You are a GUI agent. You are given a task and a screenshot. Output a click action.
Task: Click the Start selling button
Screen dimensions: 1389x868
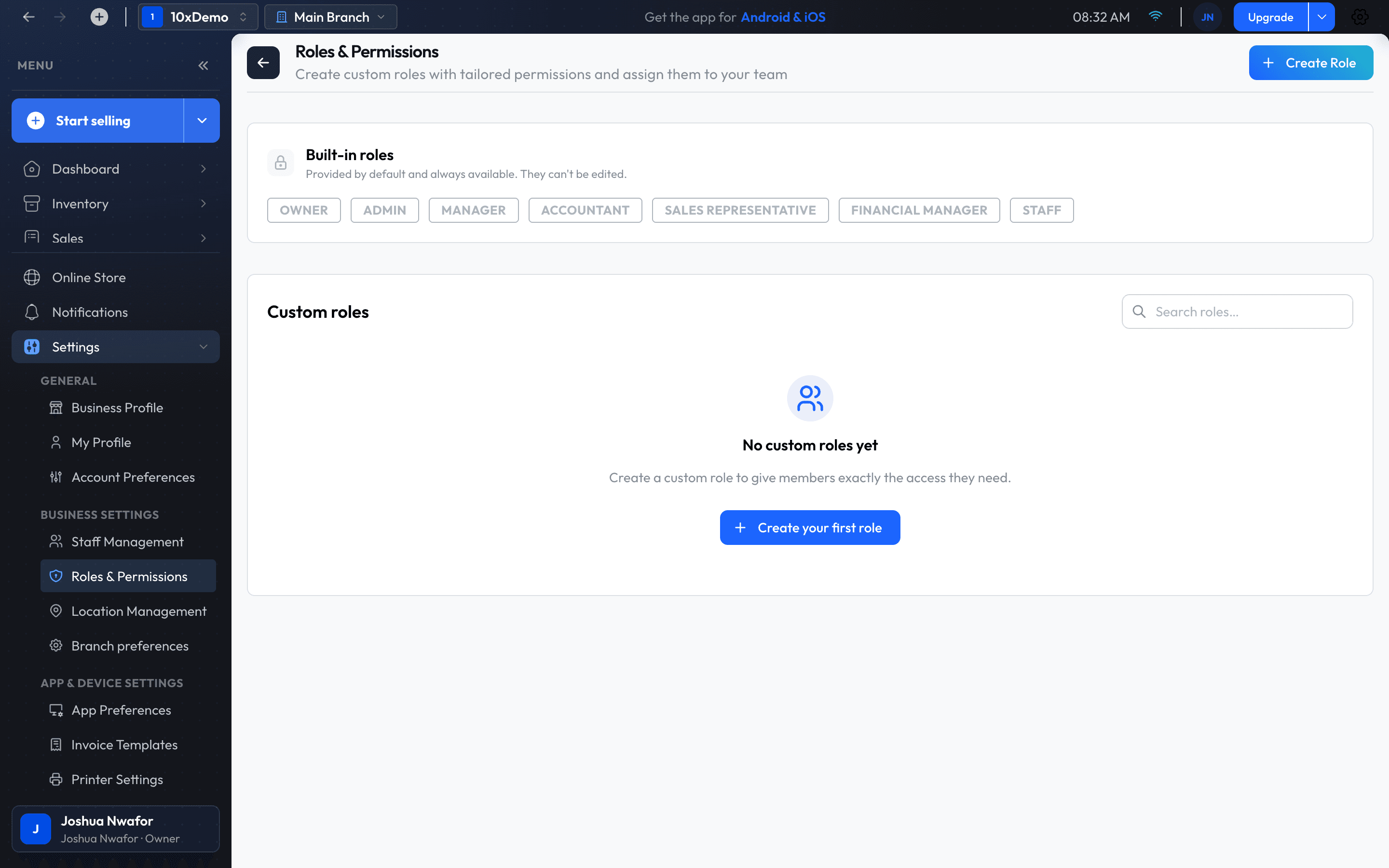pyautogui.click(x=97, y=121)
